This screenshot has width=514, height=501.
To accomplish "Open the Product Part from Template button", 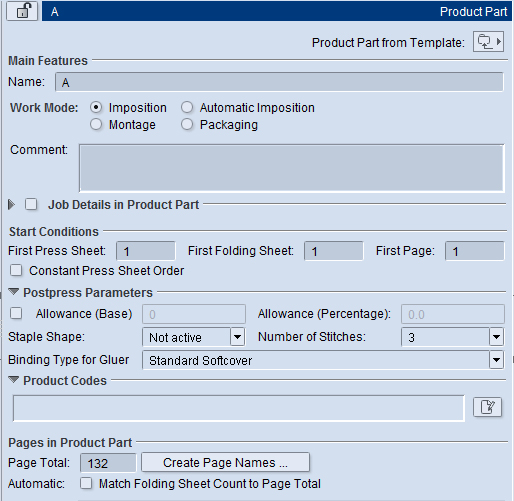I will [x=488, y=42].
